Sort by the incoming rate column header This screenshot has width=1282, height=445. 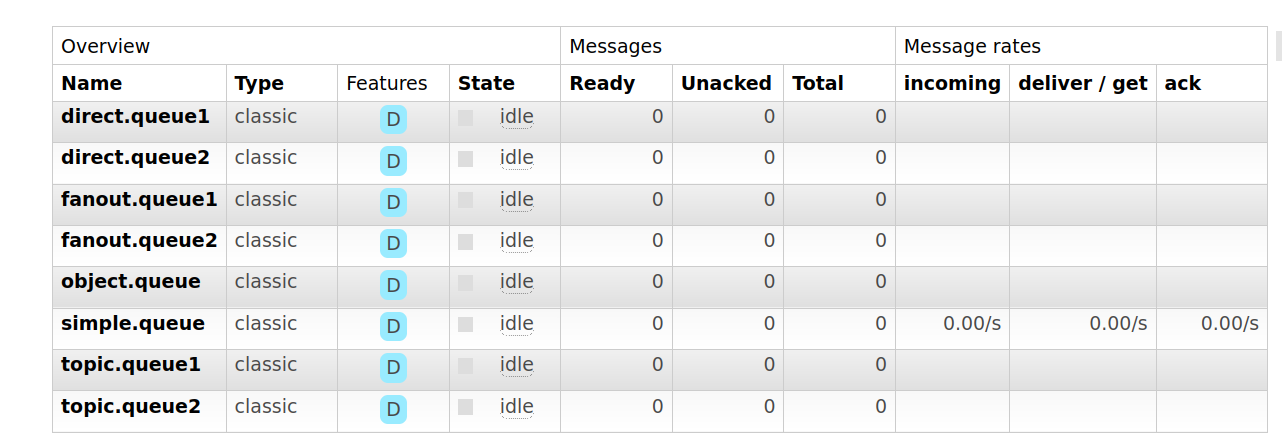pos(952,83)
